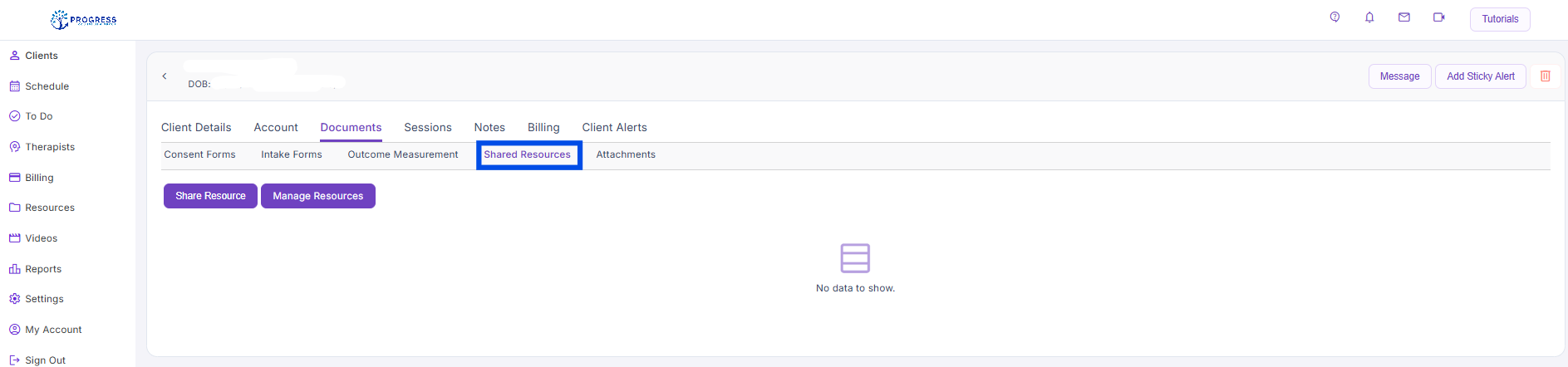Navigate to Therapists in sidebar
This screenshot has height=367, width=1568.
pyautogui.click(x=50, y=147)
